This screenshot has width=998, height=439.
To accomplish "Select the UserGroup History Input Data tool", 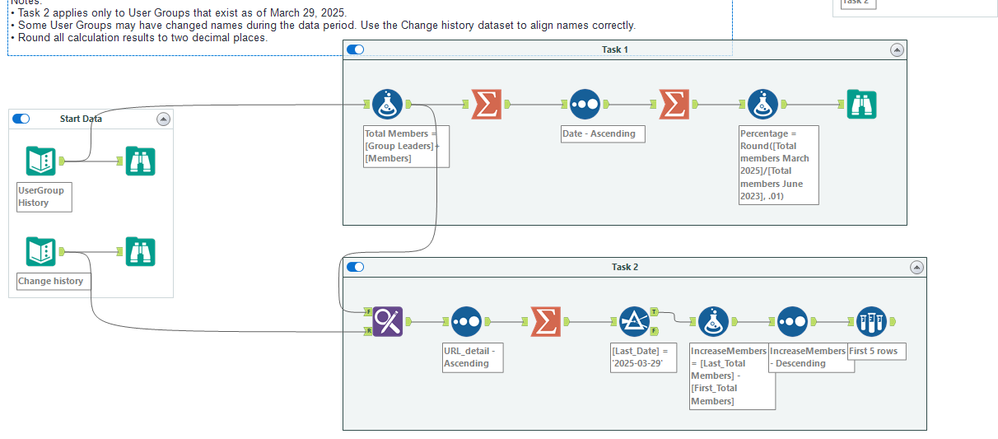I will [41, 161].
